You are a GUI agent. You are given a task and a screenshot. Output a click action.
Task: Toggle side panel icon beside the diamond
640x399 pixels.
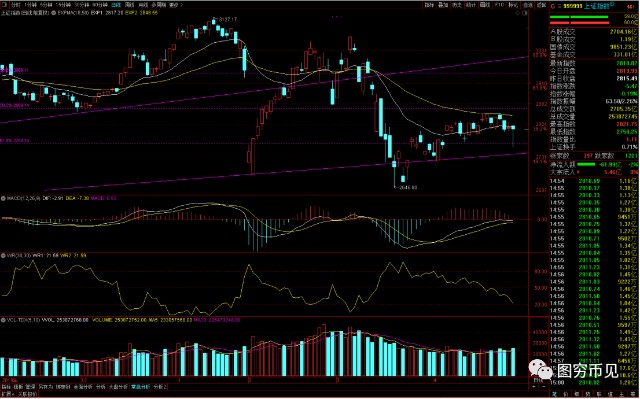coord(525,13)
